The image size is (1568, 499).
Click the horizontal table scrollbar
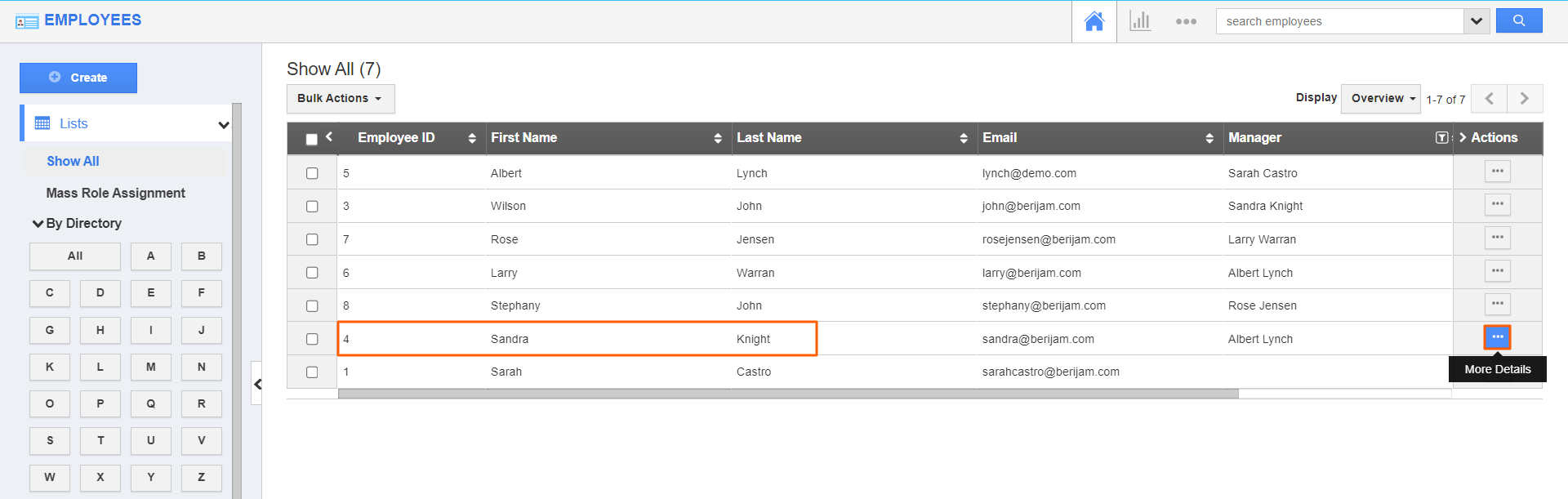point(787,394)
